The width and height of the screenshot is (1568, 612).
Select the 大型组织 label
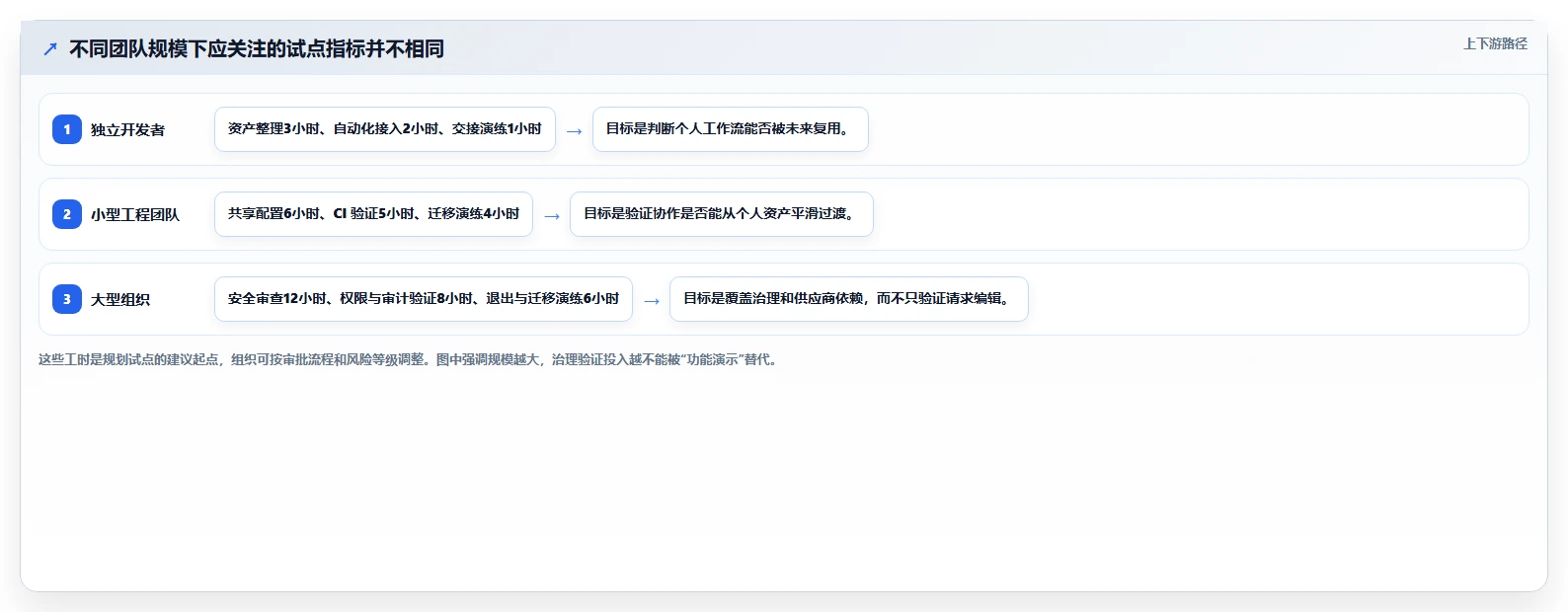click(x=120, y=300)
